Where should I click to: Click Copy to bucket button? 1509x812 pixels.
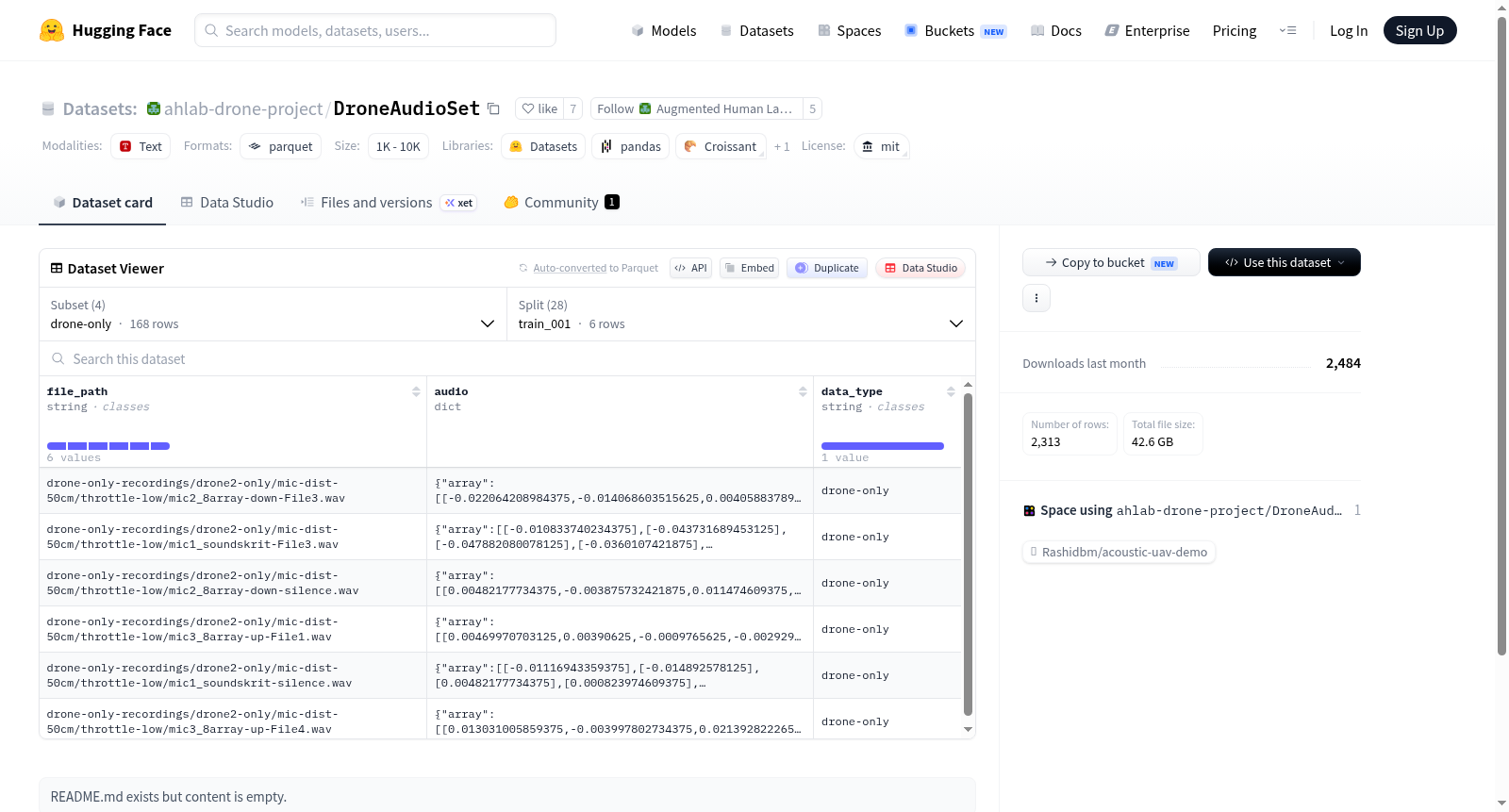pos(1111,262)
